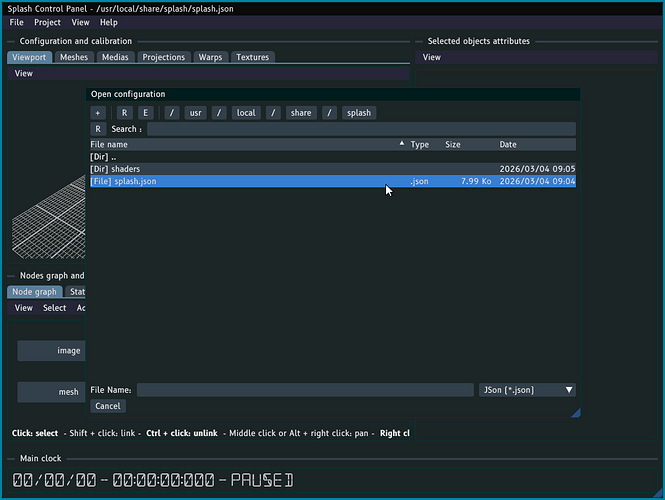This screenshot has width=665, height=500.
Task: Collapse Configuration and calibration section
Action: (x=12, y=41)
